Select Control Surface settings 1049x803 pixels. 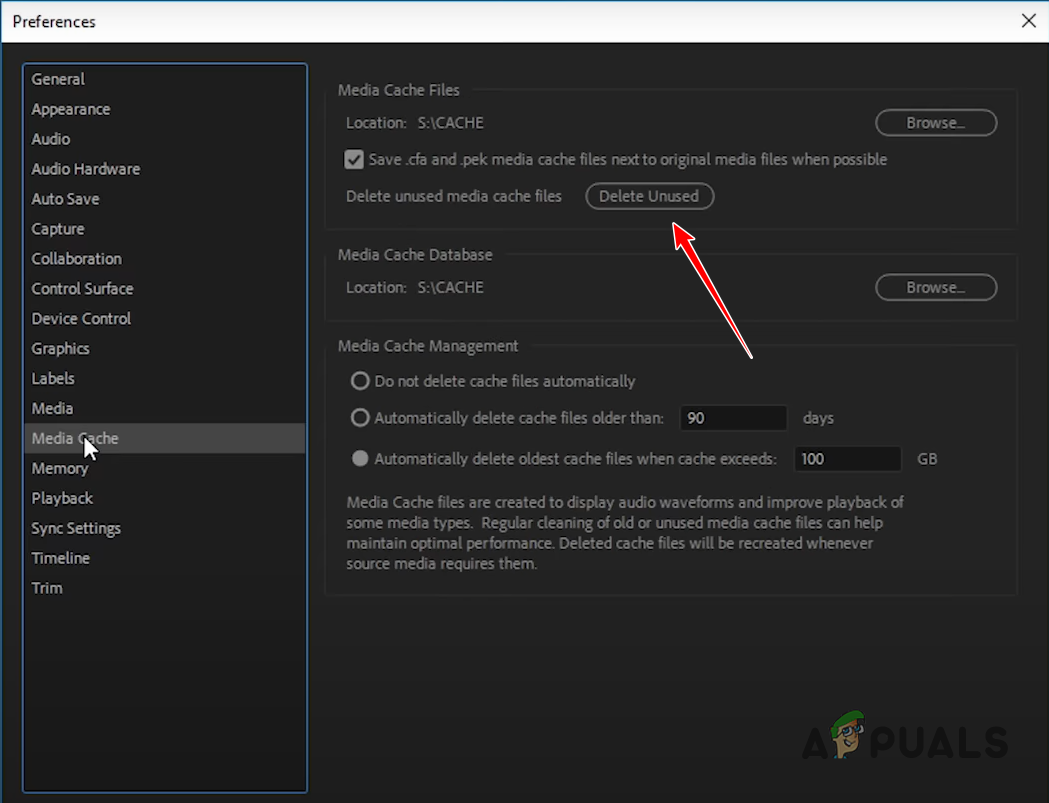[82, 288]
